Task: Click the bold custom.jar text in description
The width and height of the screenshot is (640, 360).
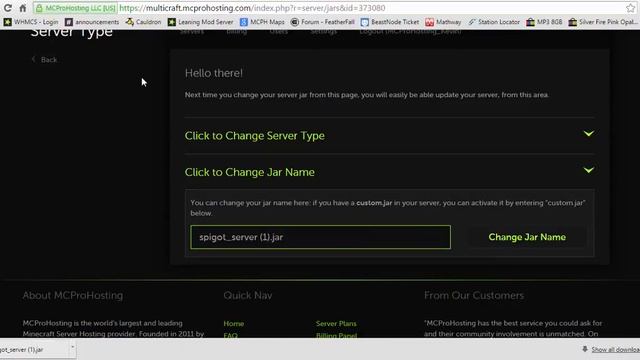Action: pos(374,203)
